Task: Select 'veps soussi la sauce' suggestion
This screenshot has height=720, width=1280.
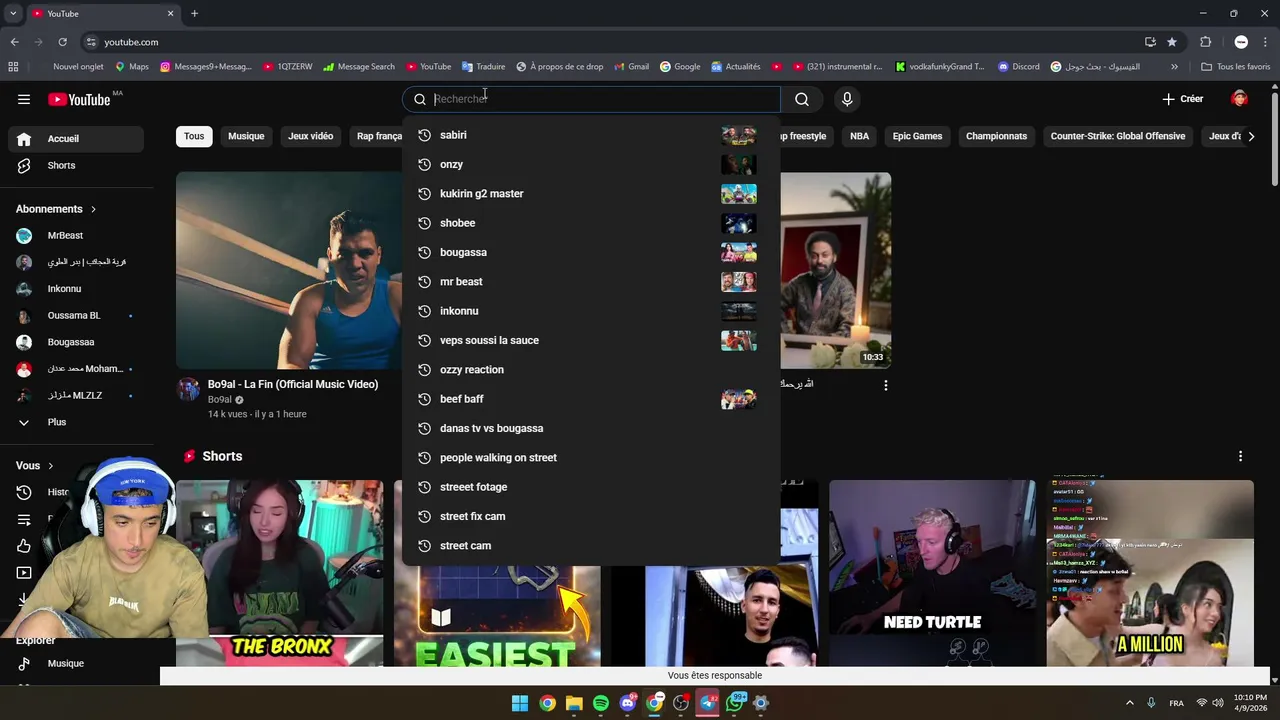Action: pos(591,340)
